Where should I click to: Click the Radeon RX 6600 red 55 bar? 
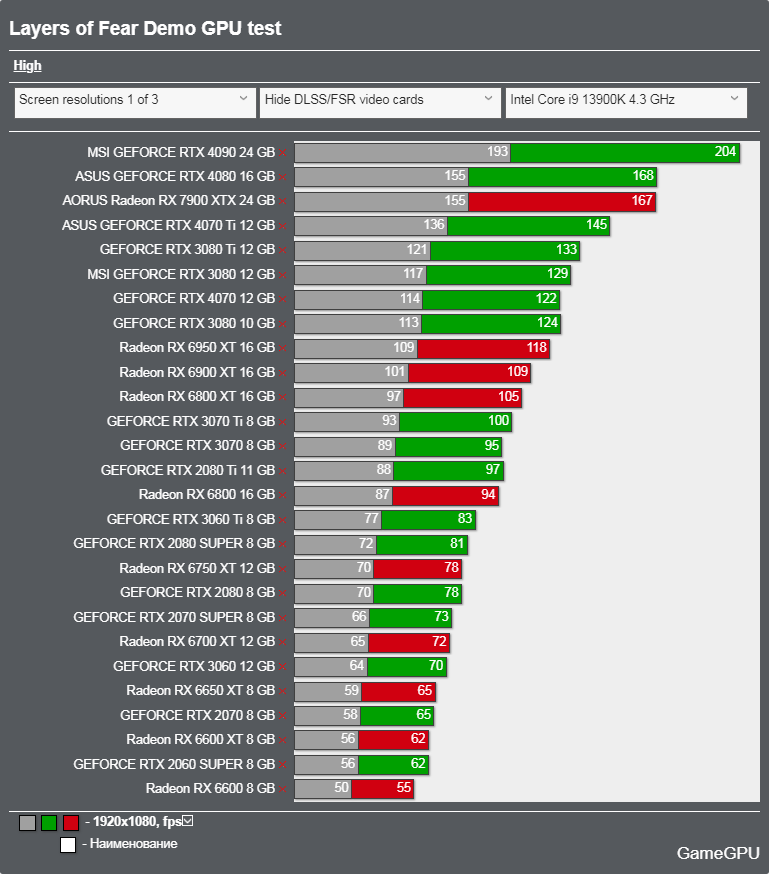point(382,789)
